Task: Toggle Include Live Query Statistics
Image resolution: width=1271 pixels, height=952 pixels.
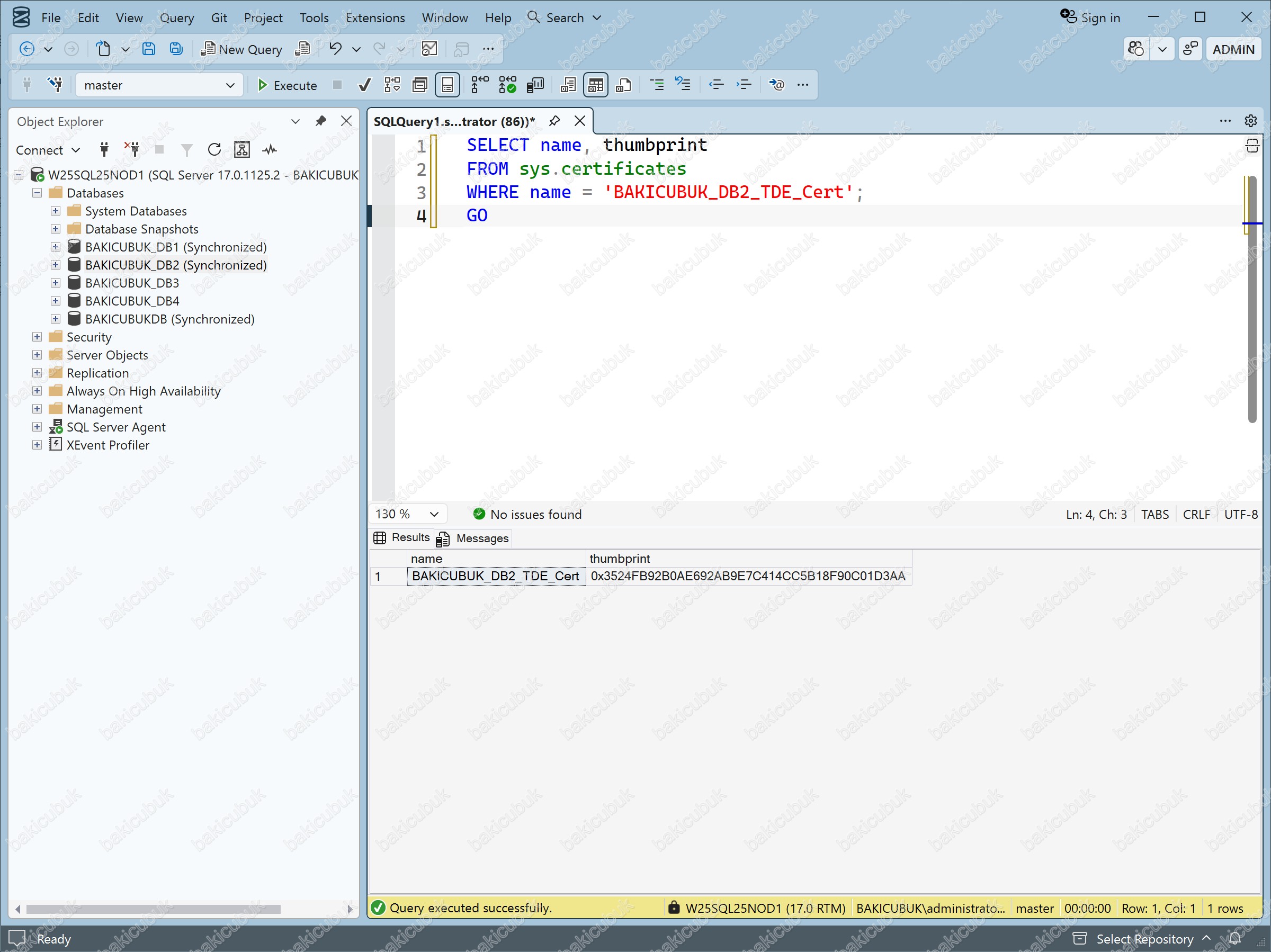Action: click(x=507, y=85)
